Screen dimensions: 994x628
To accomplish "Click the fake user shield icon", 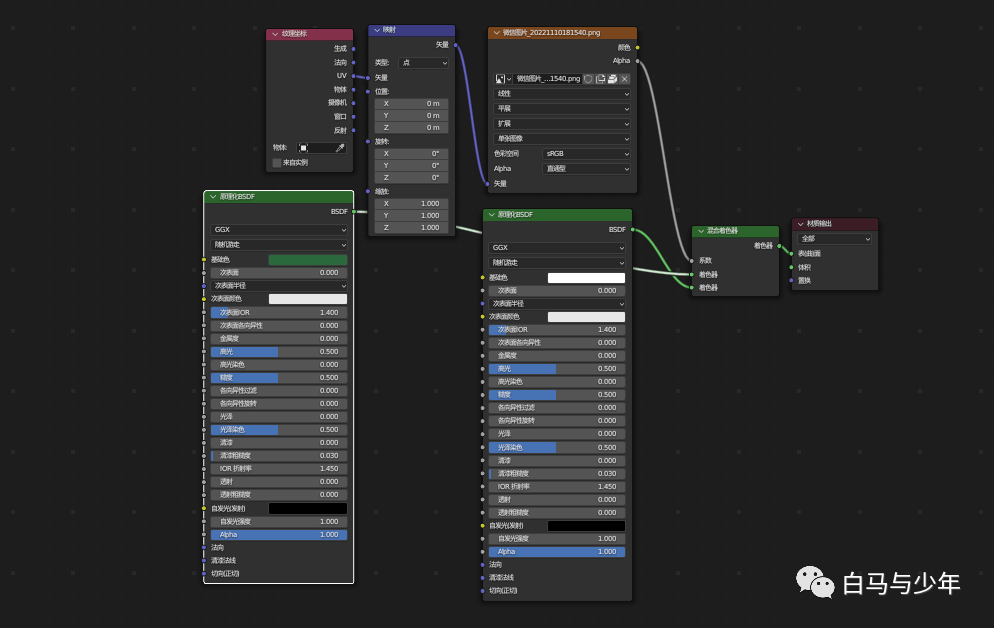I will tap(588, 79).
